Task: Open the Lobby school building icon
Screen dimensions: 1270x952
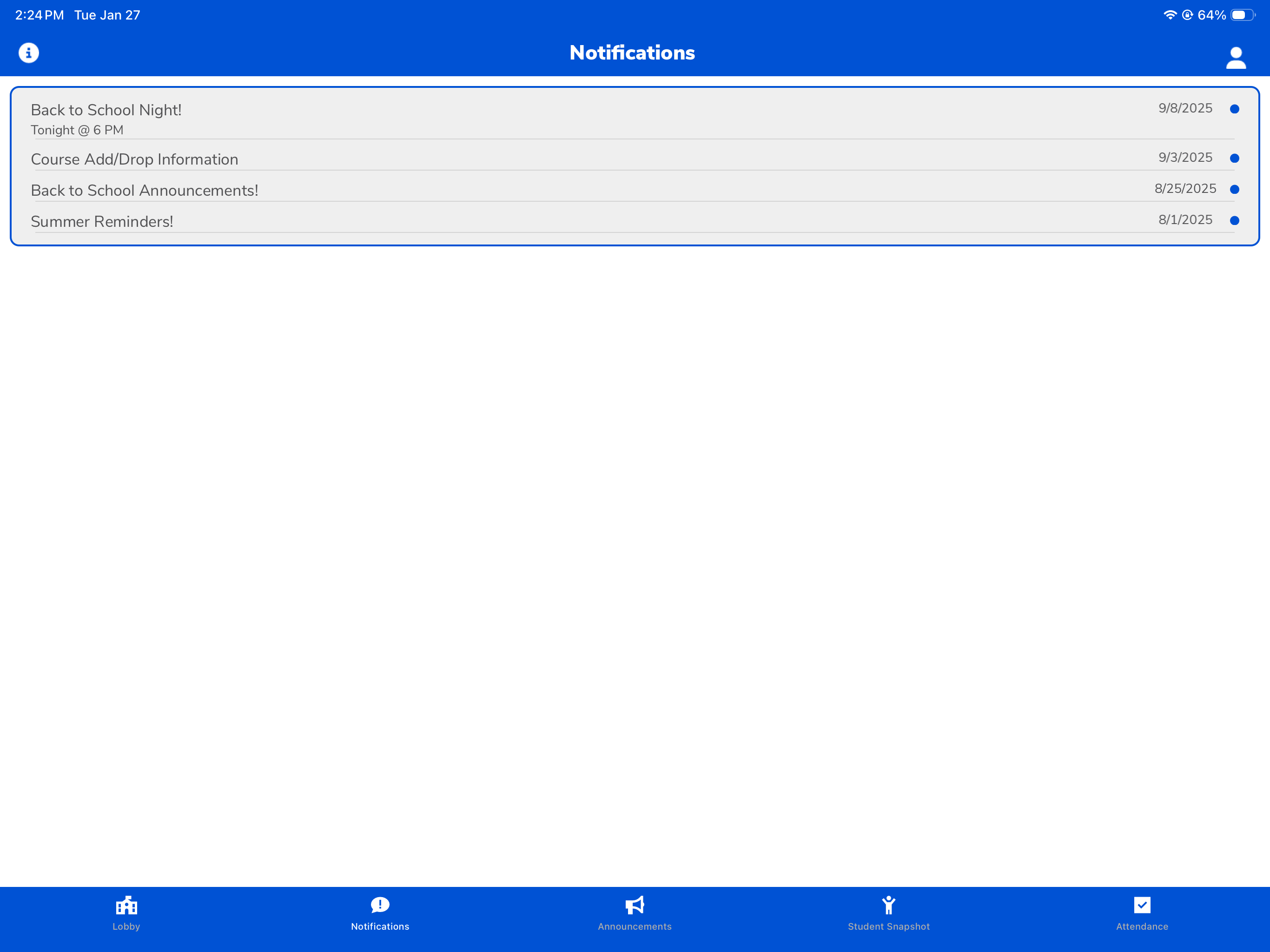Action: click(x=126, y=905)
